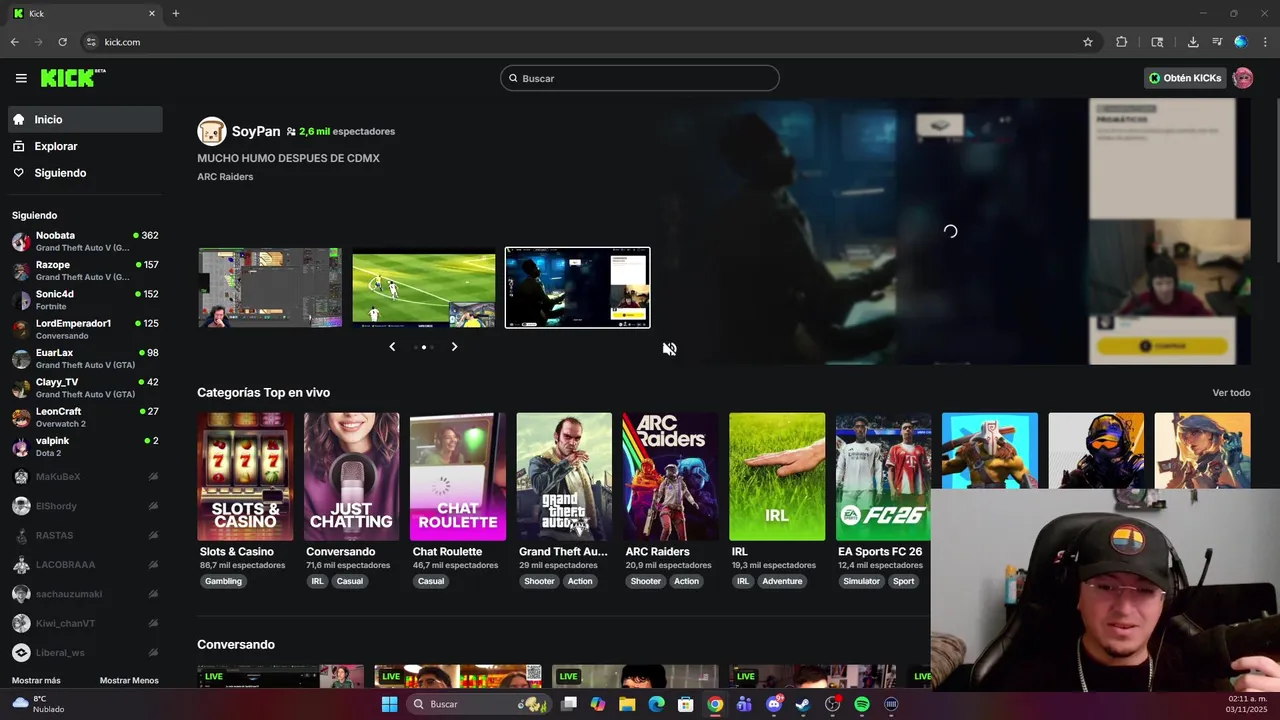Open LeonCraft's Overwatch 2 channel

click(85, 417)
